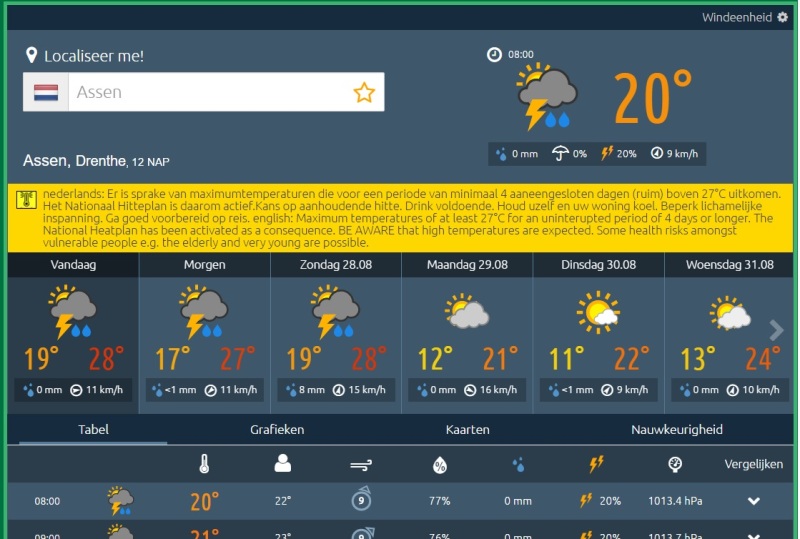This screenshot has width=800, height=539.
Task: Click the feels-like person column icon
Action: tap(283, 464)
